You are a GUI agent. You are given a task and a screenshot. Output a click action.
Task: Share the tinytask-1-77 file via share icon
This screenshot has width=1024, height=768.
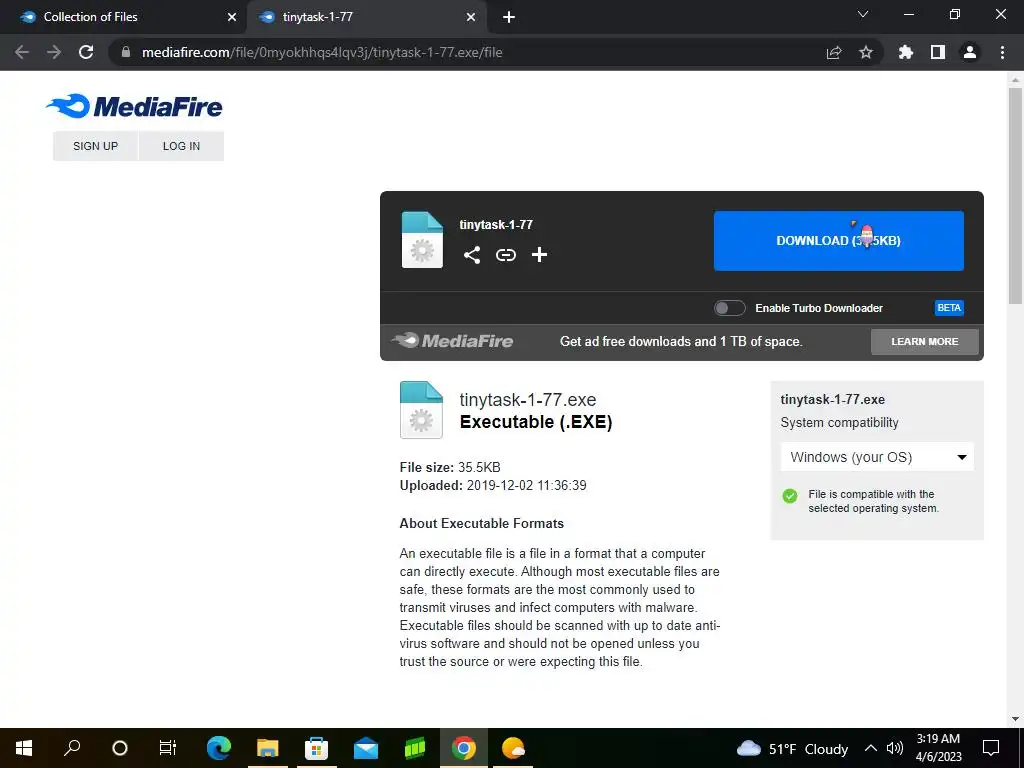click(x=472, y=255)
